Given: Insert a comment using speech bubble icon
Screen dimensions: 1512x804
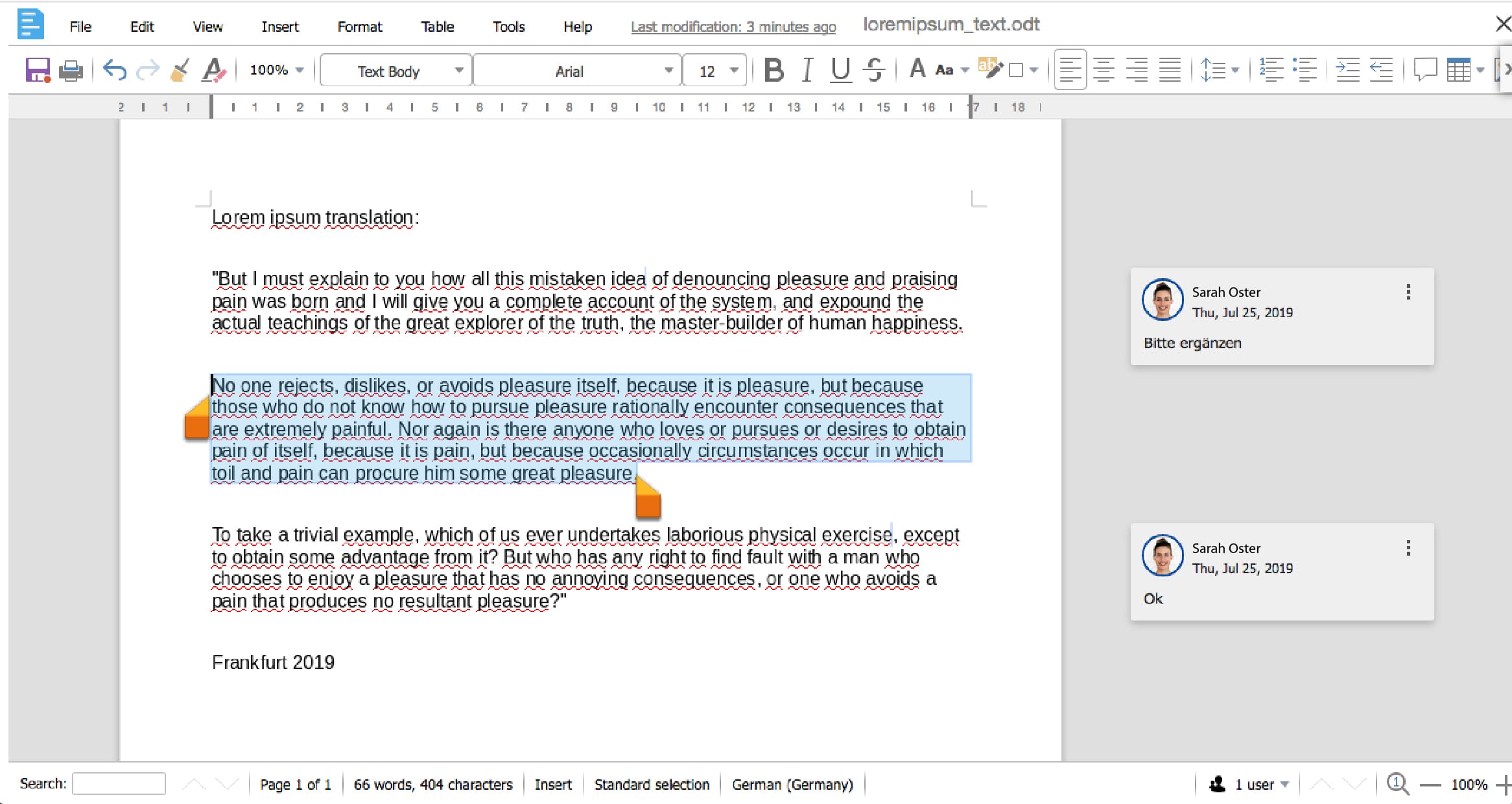Looking at the screenshot, I should (x=1425, y=70).
